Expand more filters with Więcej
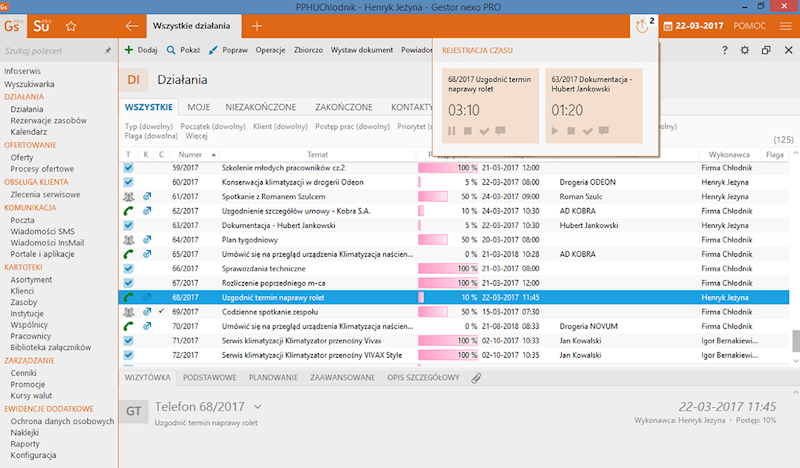 [x=196, y=136]
